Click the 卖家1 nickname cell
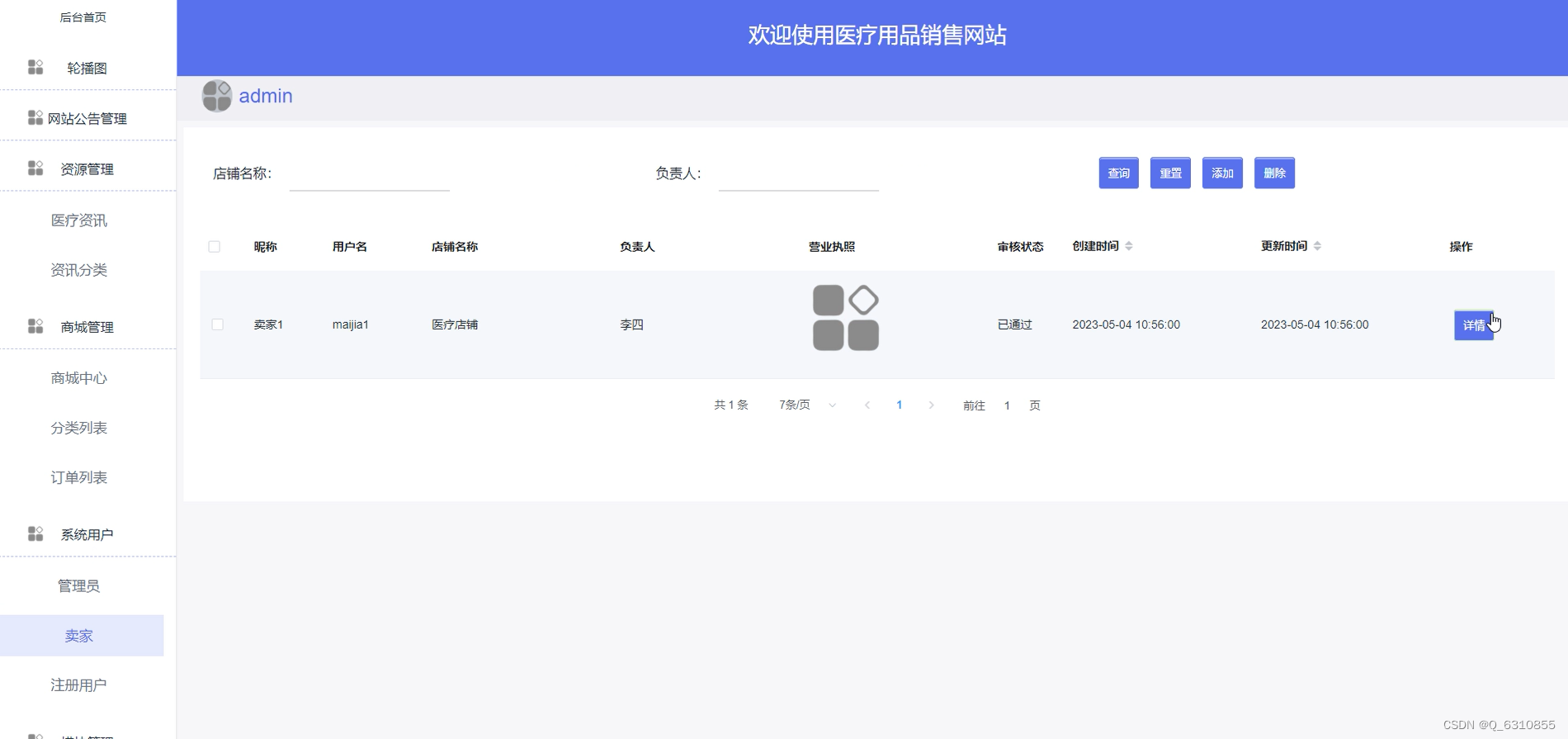 268,324
